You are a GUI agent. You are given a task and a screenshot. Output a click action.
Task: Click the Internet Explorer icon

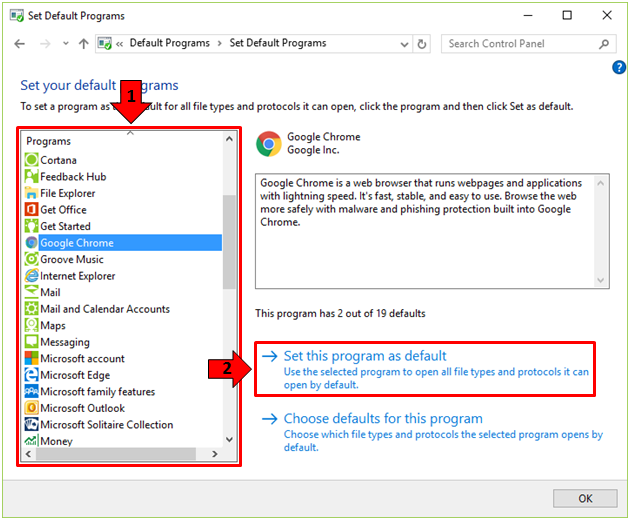[32, 276]
